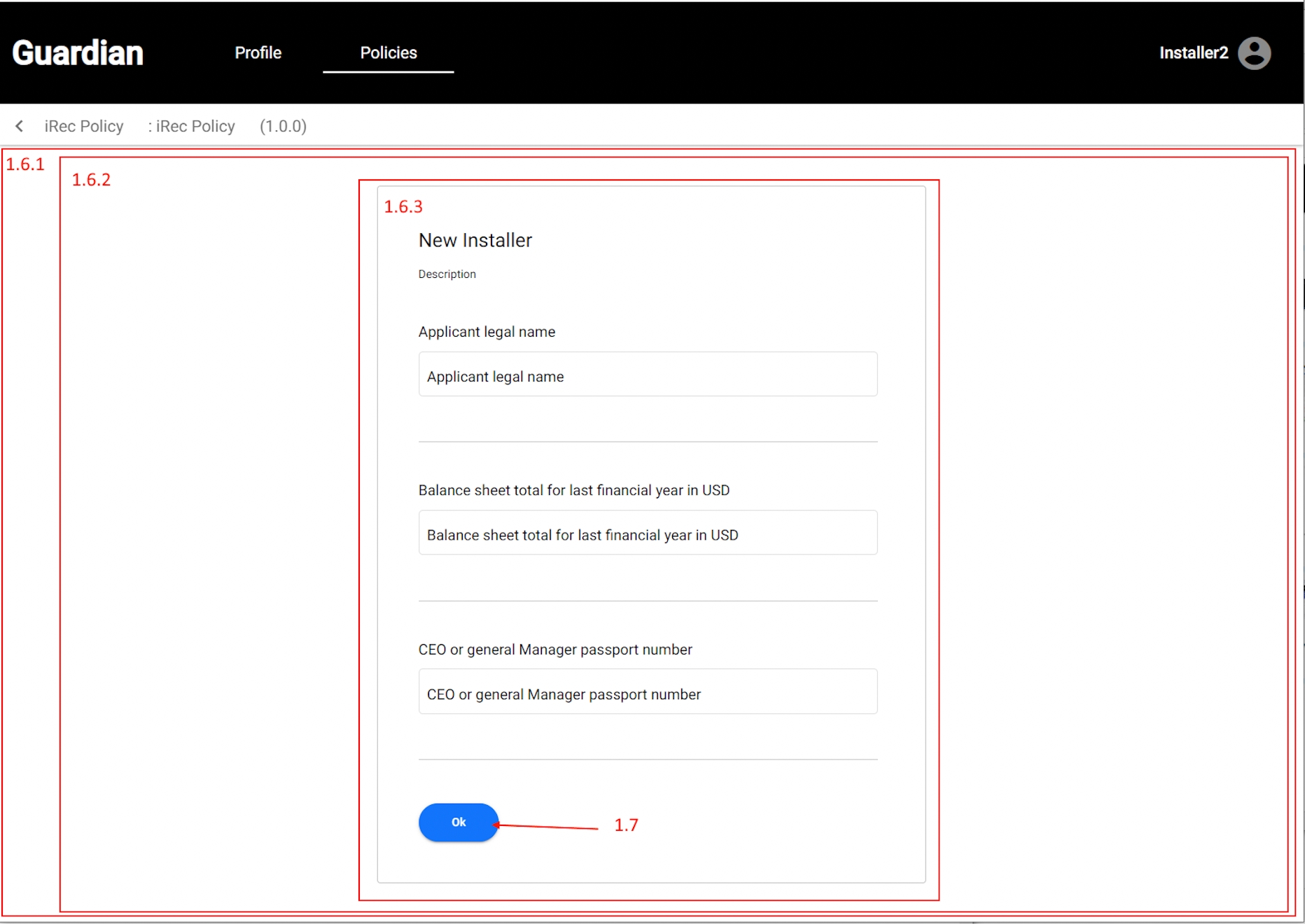Go back using the left chevron arrow
This screenshot has width=1305, height=924.
point(20,126)
